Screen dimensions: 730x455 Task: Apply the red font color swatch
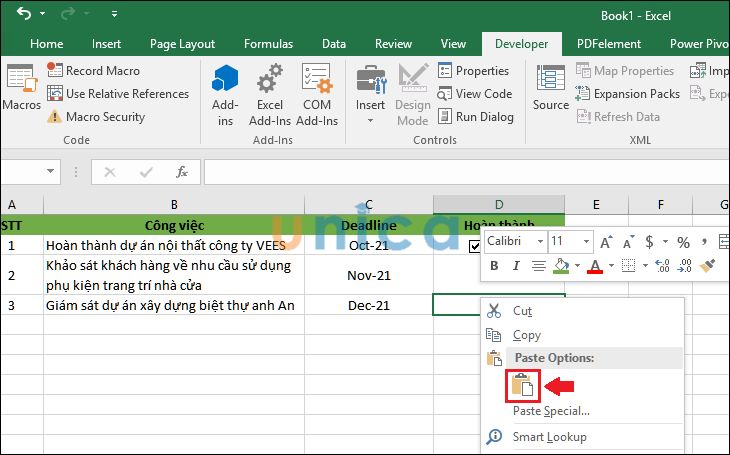coord(594,266)
